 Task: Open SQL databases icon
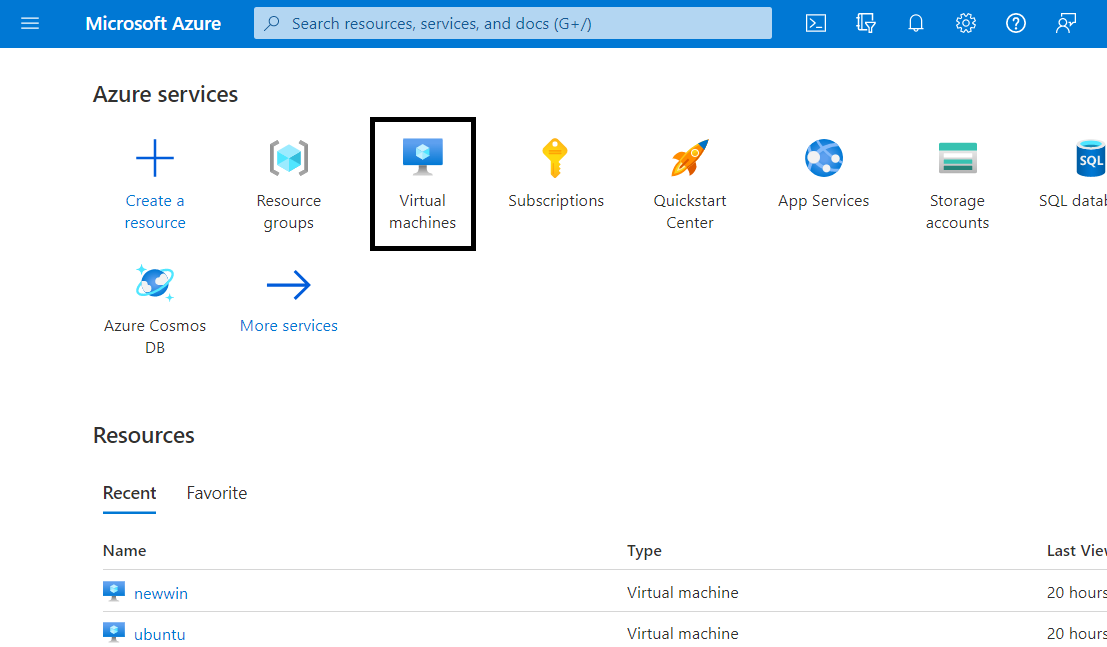1091,158
